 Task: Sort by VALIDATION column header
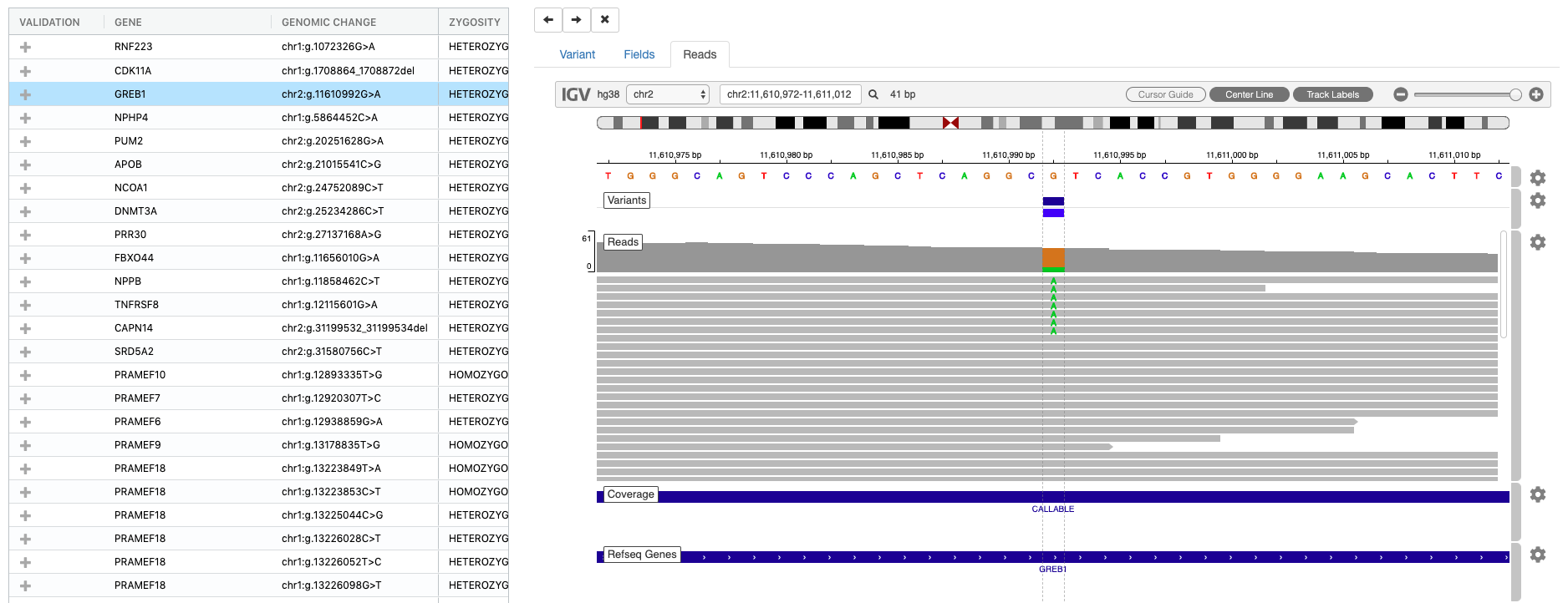[x=50, y=23]
